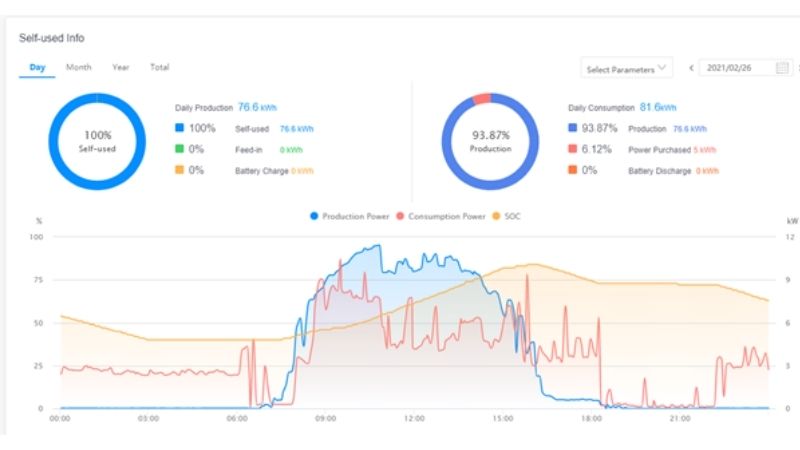Click the red Power Purchased legend square
The image size is (800, 450).
(x=572, y=149)
